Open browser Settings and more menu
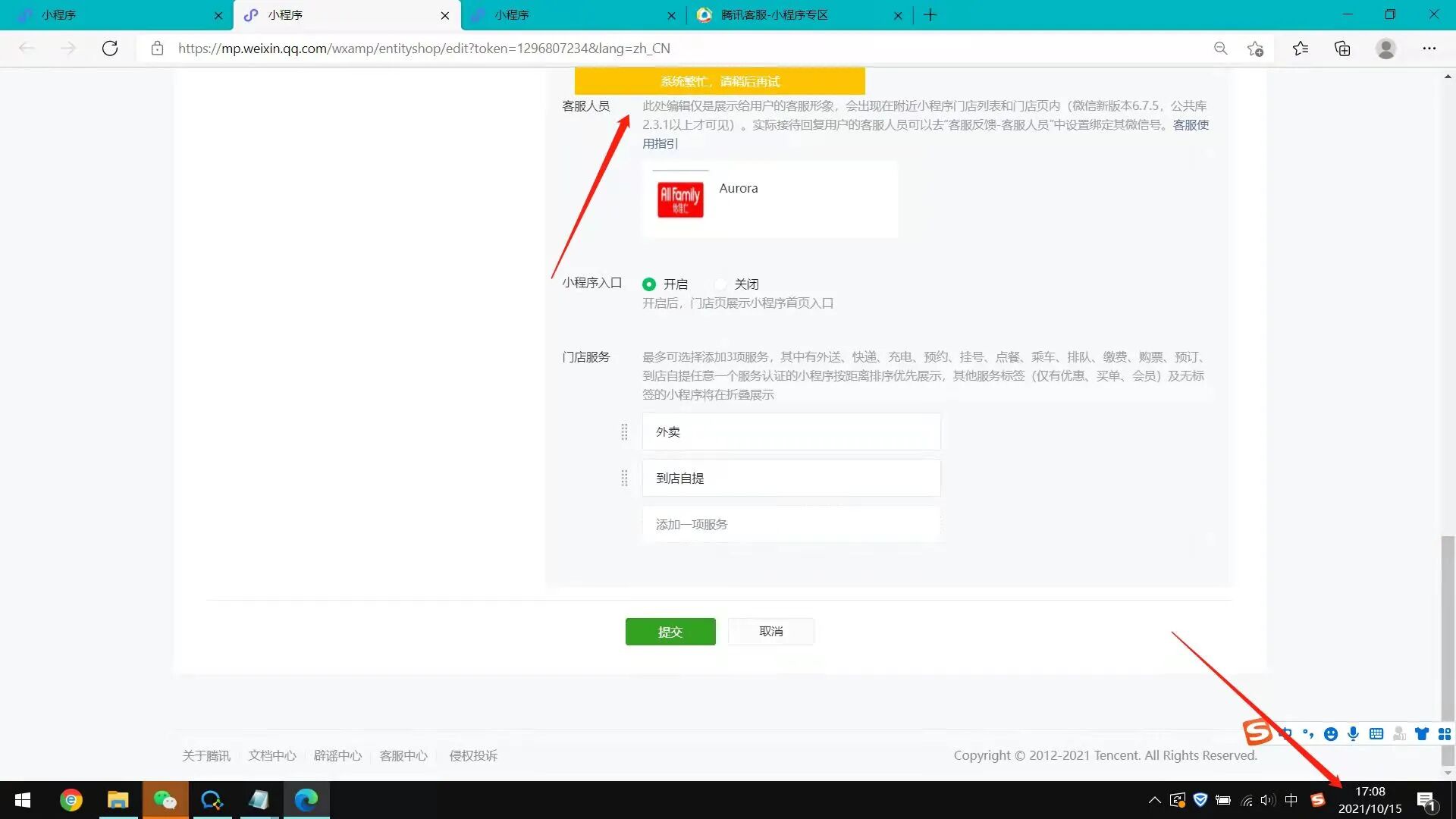The height and width of the screenshot is (819, 1456). point(1429,49)
